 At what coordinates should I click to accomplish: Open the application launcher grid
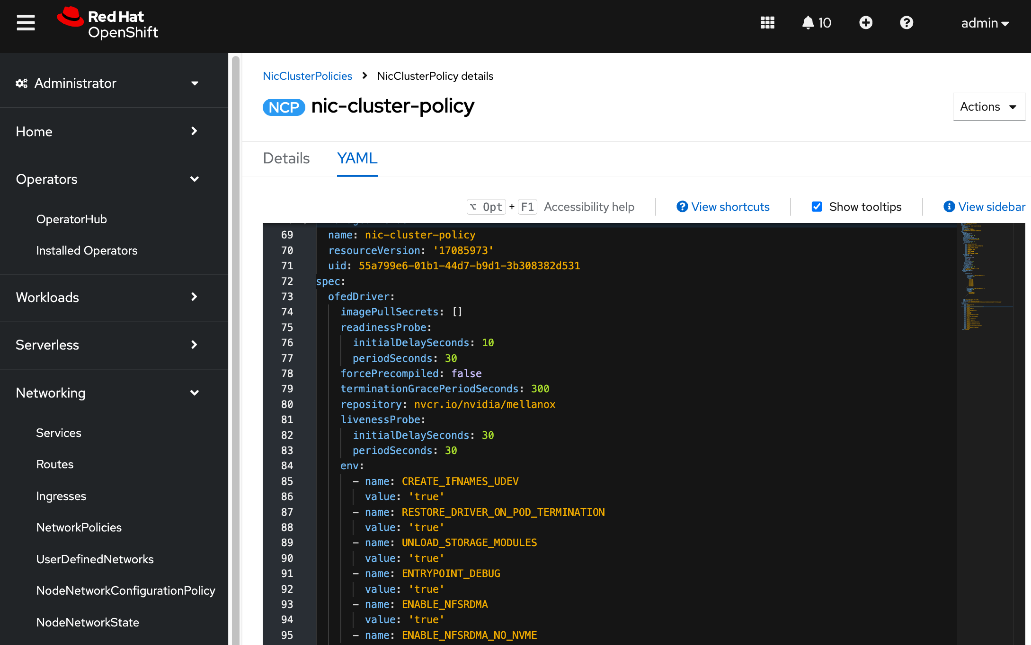[x=768, y=23]
